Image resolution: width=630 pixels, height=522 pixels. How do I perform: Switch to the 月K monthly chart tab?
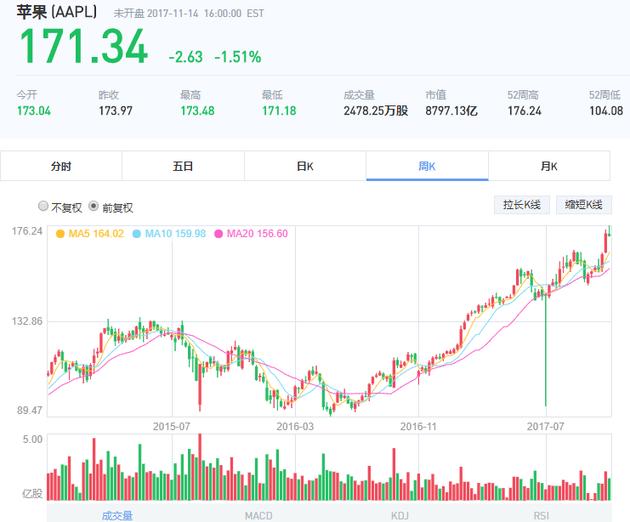click(549, 166)
